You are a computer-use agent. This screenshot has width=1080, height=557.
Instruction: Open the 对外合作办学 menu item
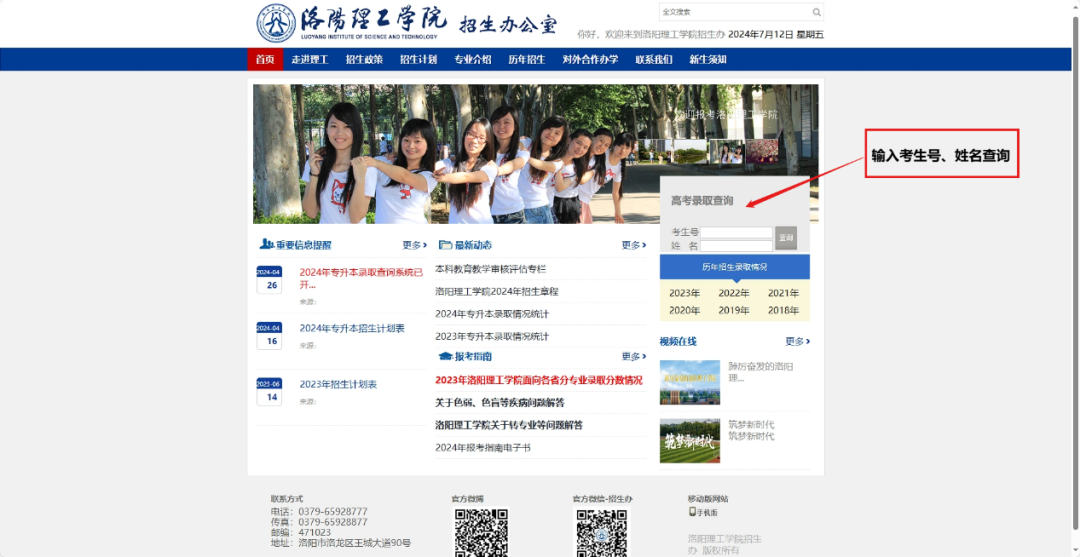coord(590,59)
